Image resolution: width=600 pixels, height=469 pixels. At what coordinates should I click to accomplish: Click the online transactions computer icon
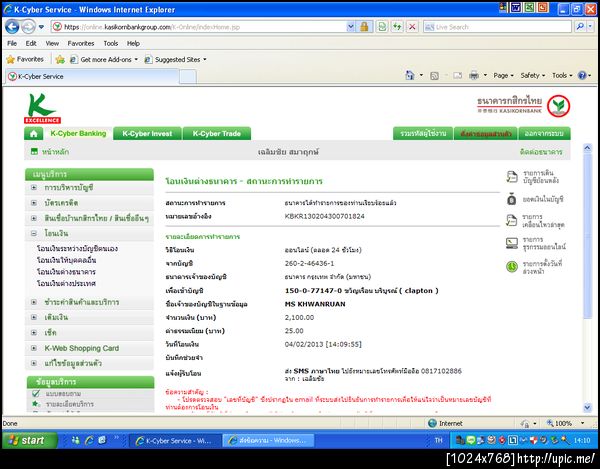coord(512,243)
